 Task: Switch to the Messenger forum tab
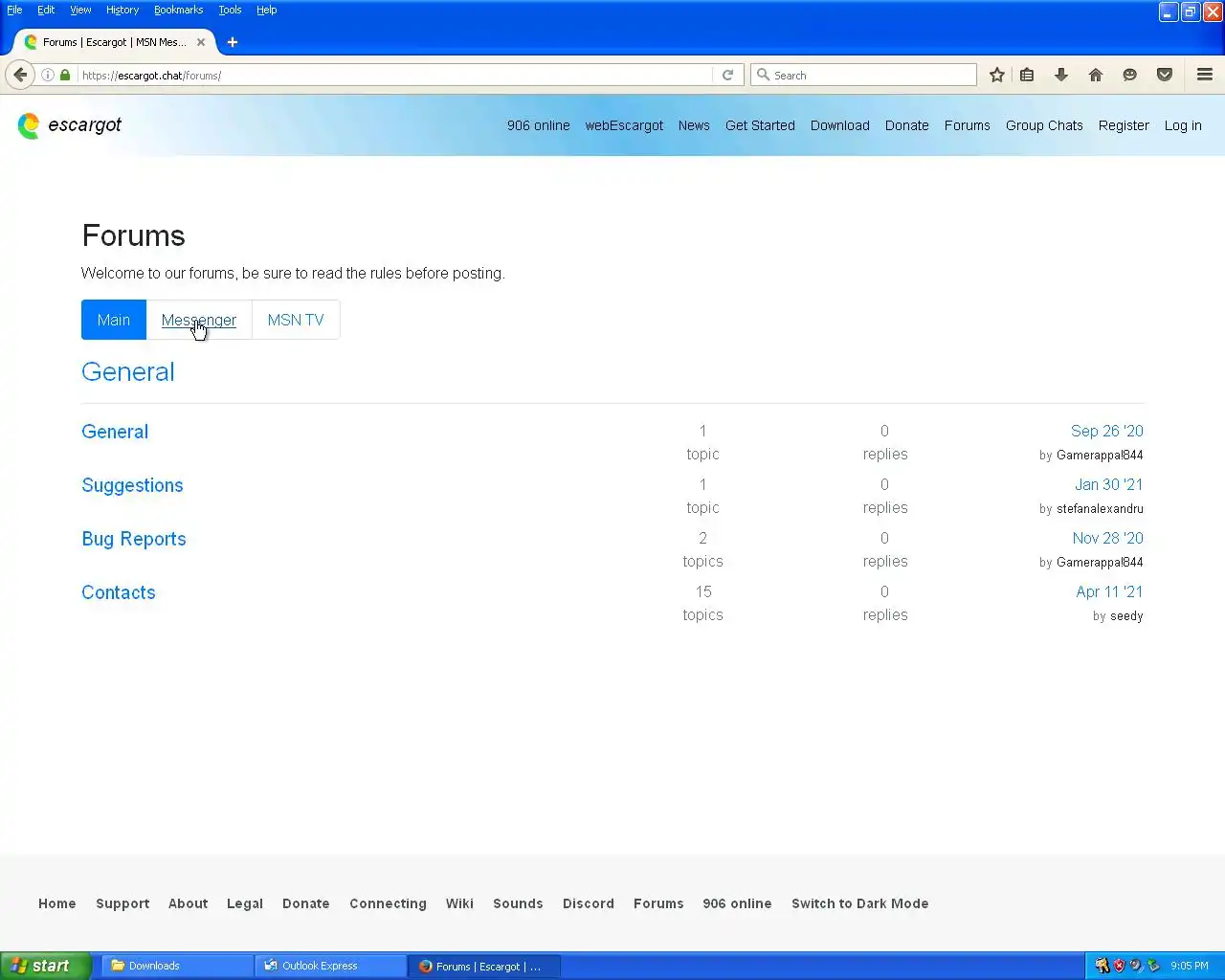[199, 320]
